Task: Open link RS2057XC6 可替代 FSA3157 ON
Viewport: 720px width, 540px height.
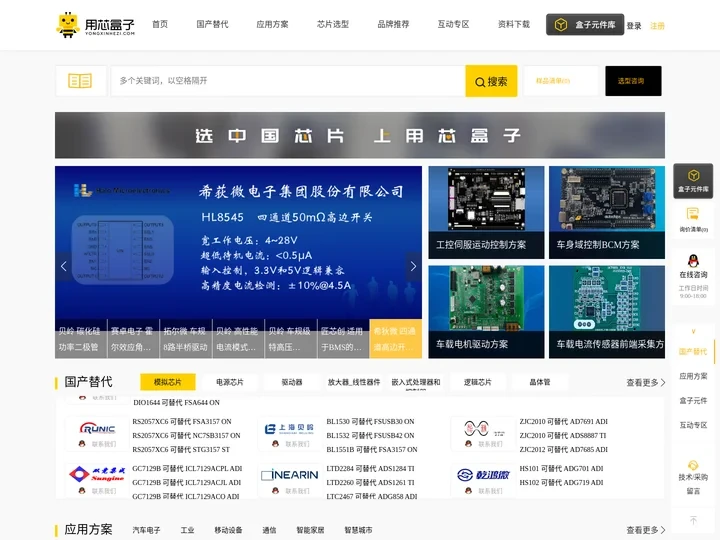Action: (182, 422)
